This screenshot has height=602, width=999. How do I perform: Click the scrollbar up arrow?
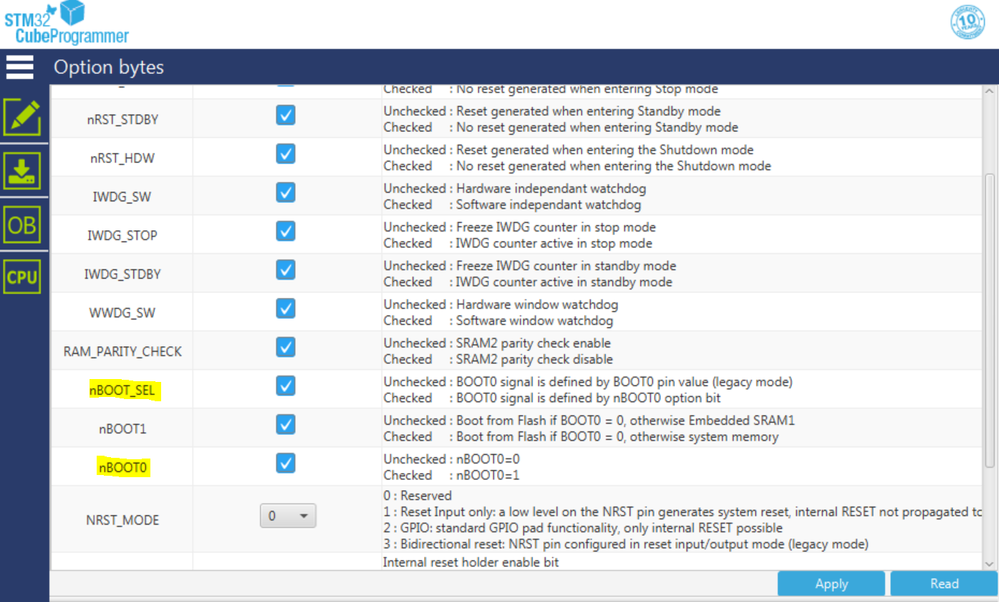(x=989, y=92)
